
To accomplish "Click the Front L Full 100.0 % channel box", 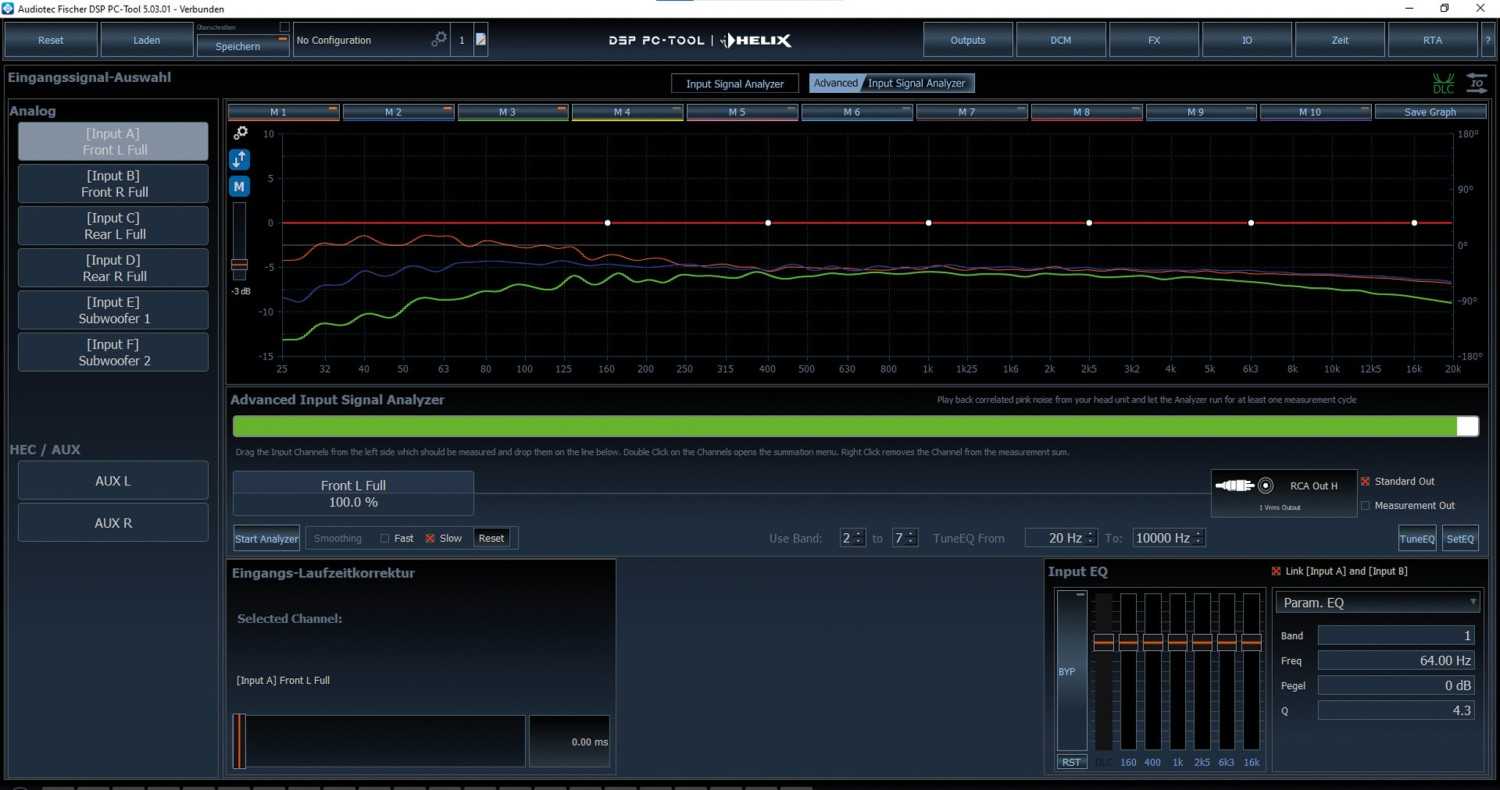I will [353, 493].
